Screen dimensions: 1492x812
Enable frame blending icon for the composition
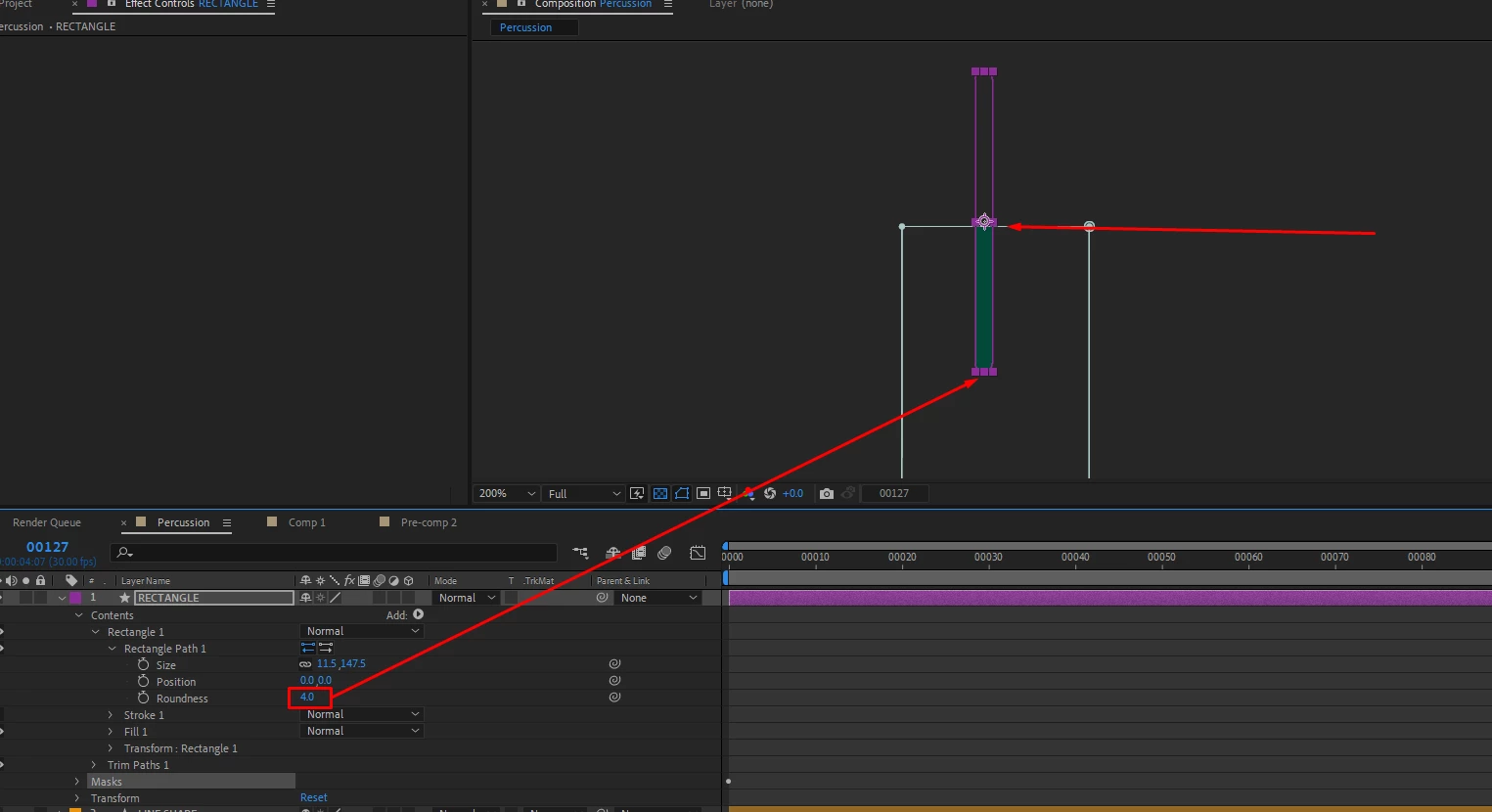639,553
